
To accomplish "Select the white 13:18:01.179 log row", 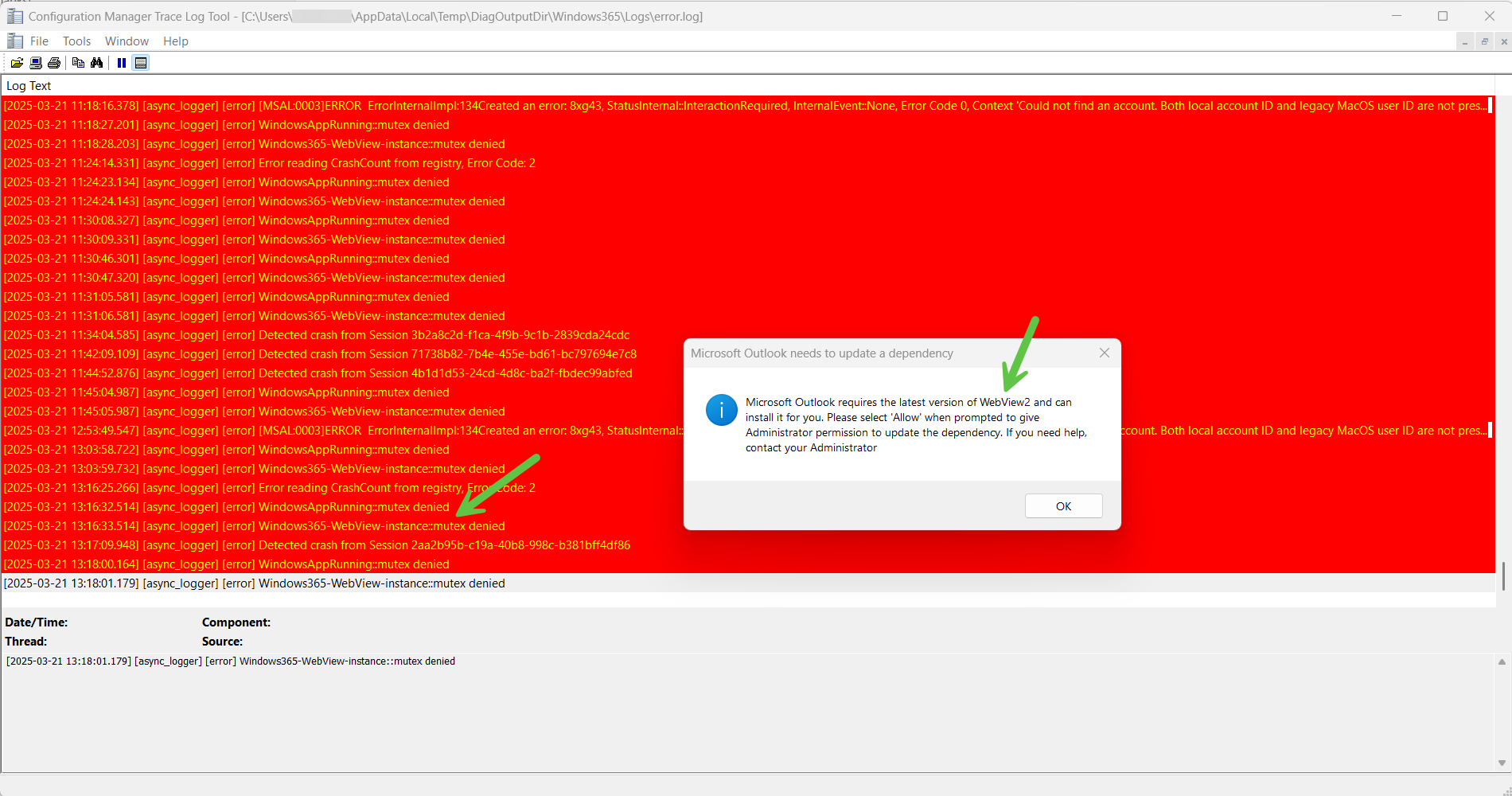I will coord(748,583).
